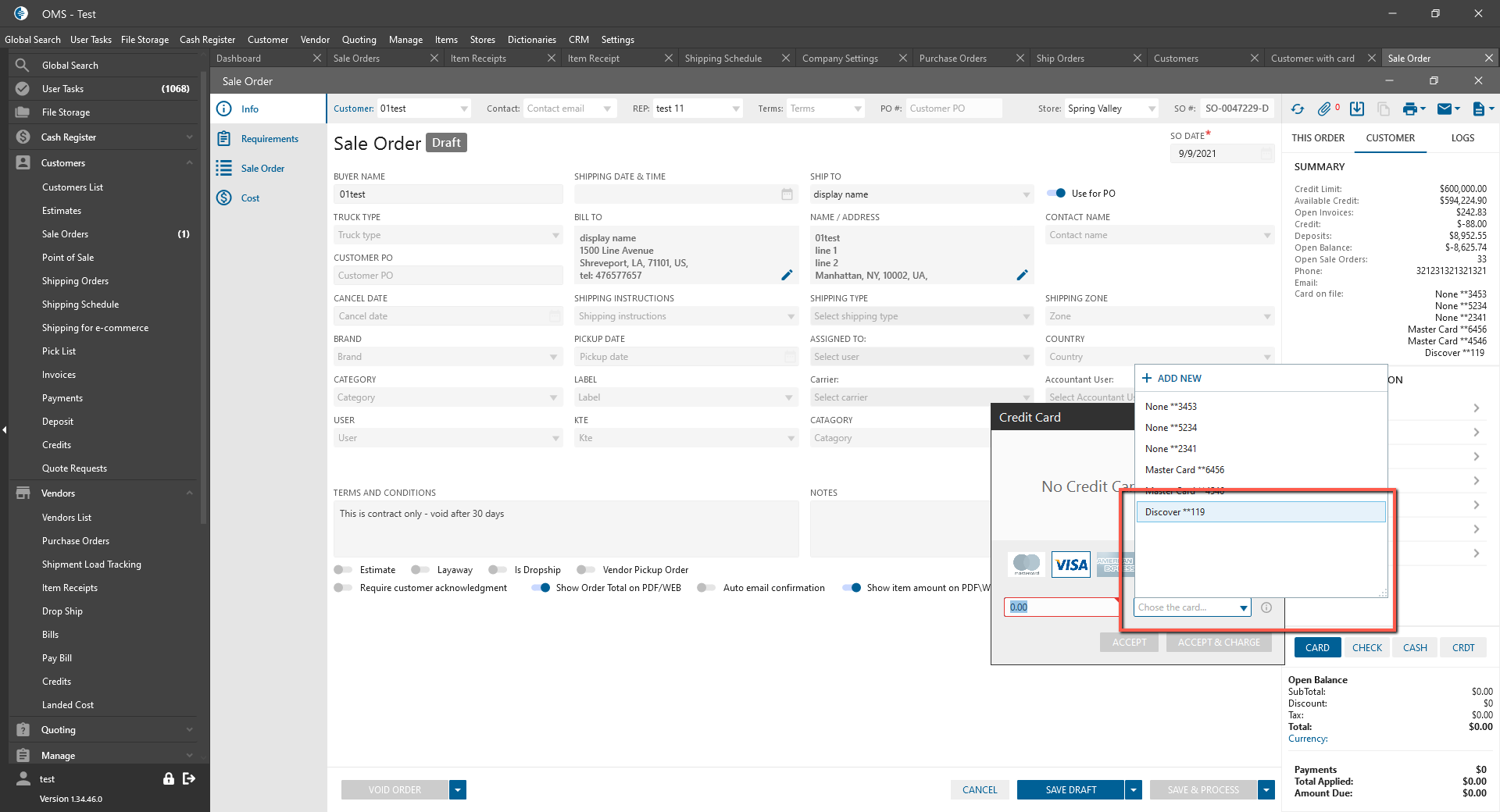Open the Save Draft split-button arrow
This screenshot has height=812, width=1500.
pos(1133,790)
